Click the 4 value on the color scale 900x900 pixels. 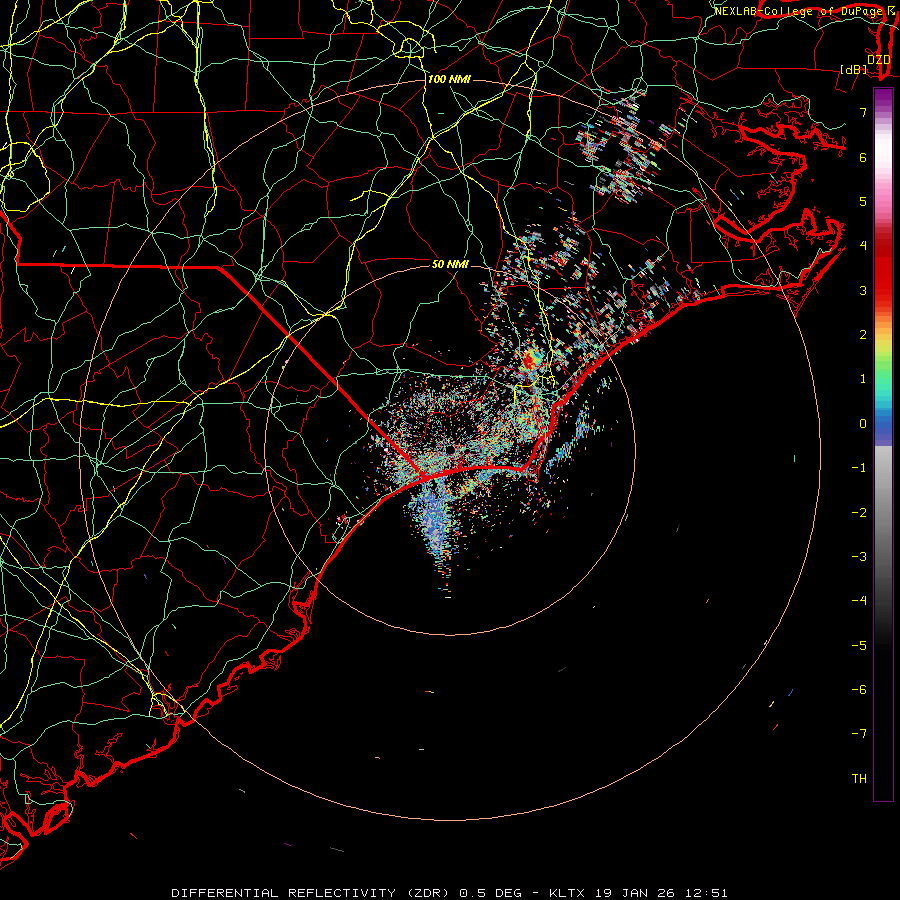click(863, 246)
